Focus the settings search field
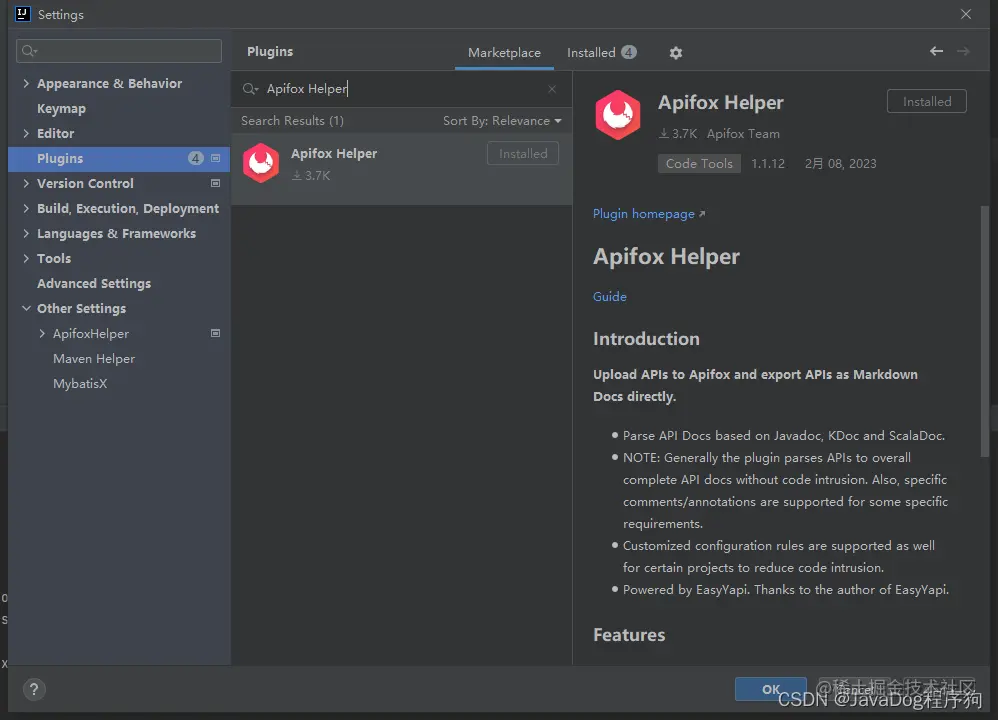Image resolution: width=998 pixels, height=720 pixels. pos(119,51)
